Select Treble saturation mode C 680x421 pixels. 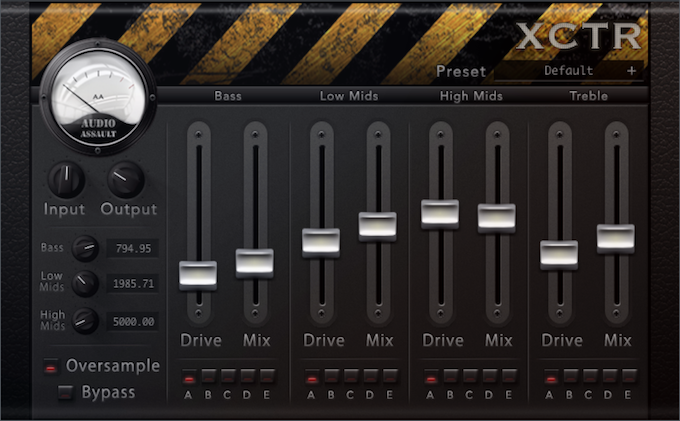[590, 376]
